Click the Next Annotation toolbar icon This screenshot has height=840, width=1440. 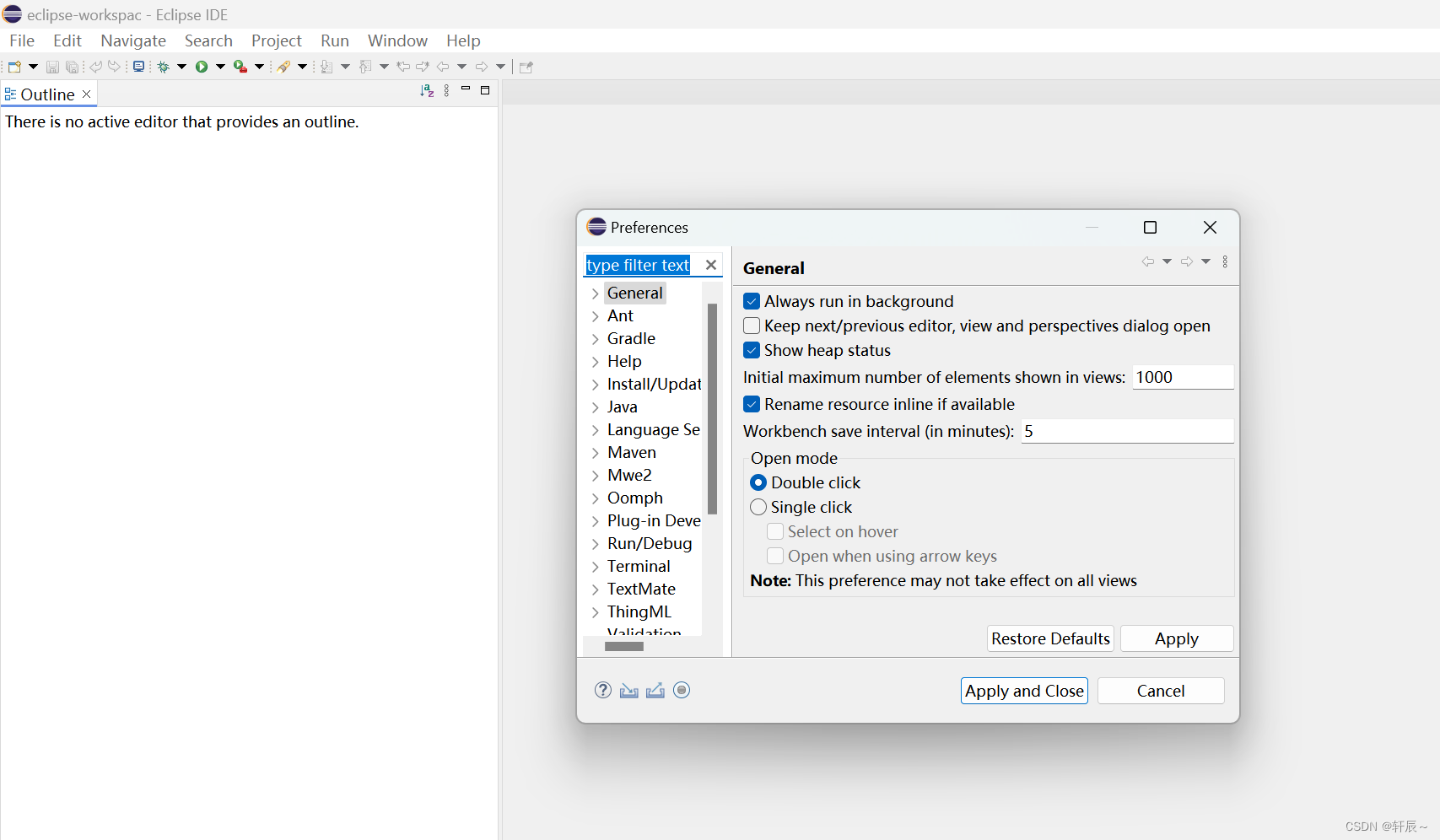pos(326,67)
